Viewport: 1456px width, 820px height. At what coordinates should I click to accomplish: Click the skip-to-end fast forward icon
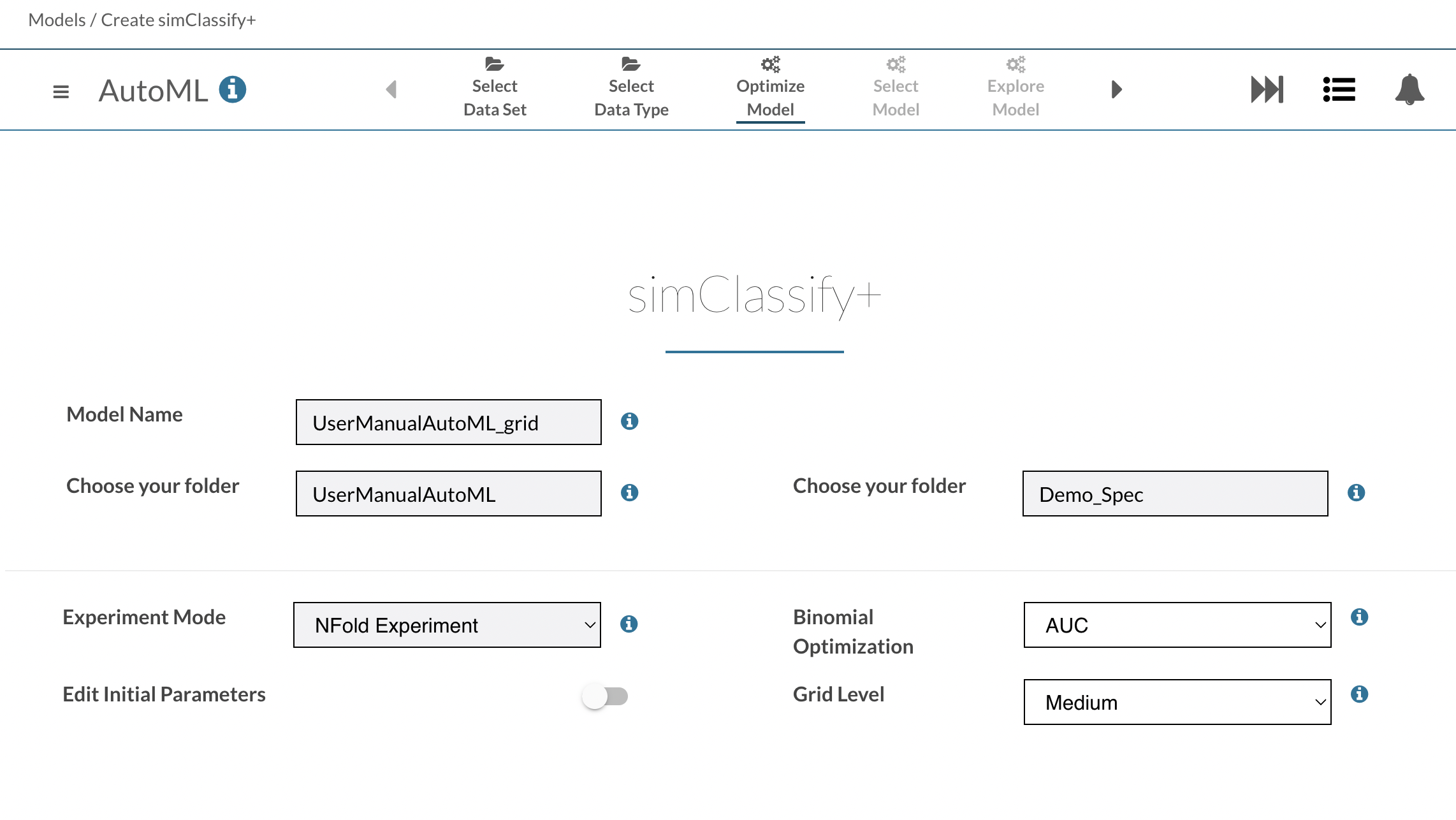[x=1267, y=89]
